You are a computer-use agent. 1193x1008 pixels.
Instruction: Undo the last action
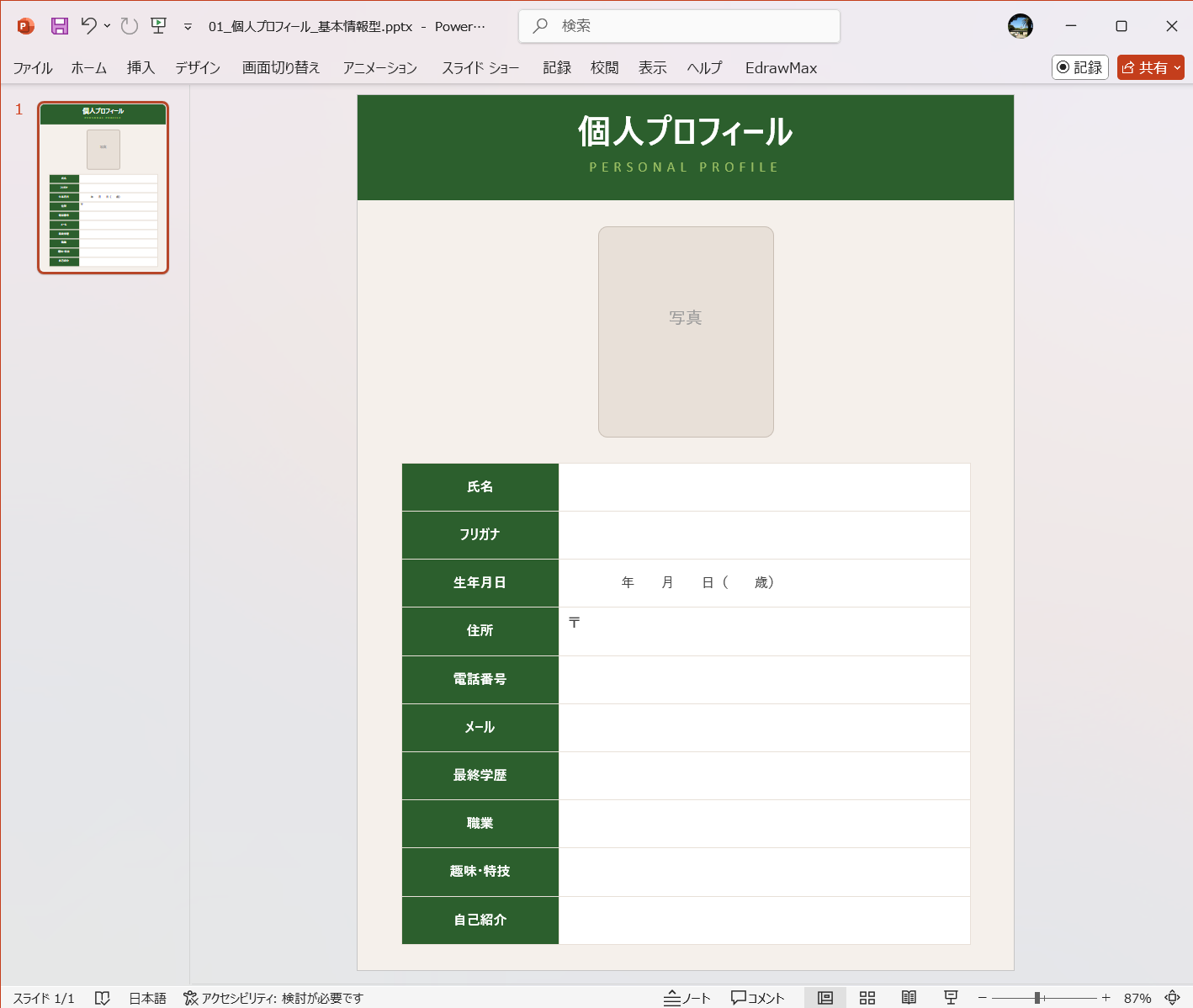point(87,26)
